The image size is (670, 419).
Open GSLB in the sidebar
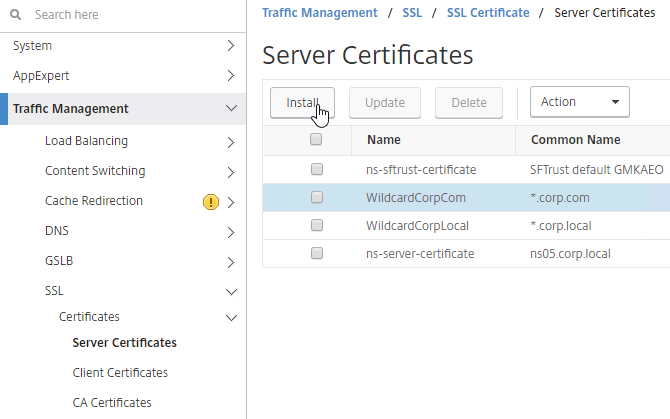point(59,261)
